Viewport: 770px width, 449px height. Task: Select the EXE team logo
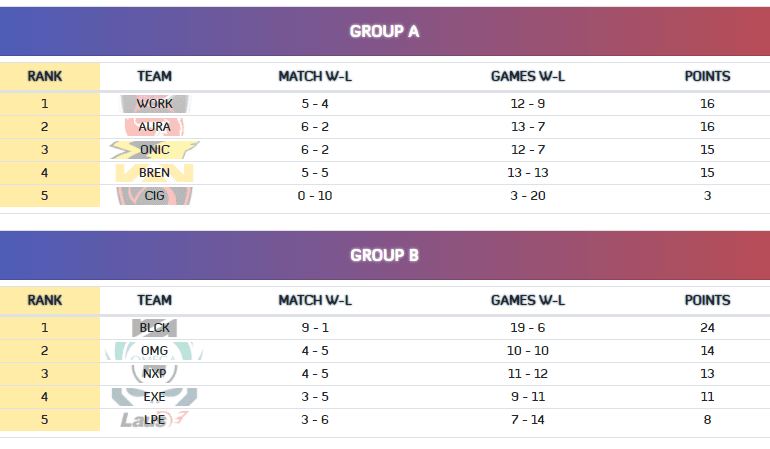pyautogui.click(x=155, y=397)
